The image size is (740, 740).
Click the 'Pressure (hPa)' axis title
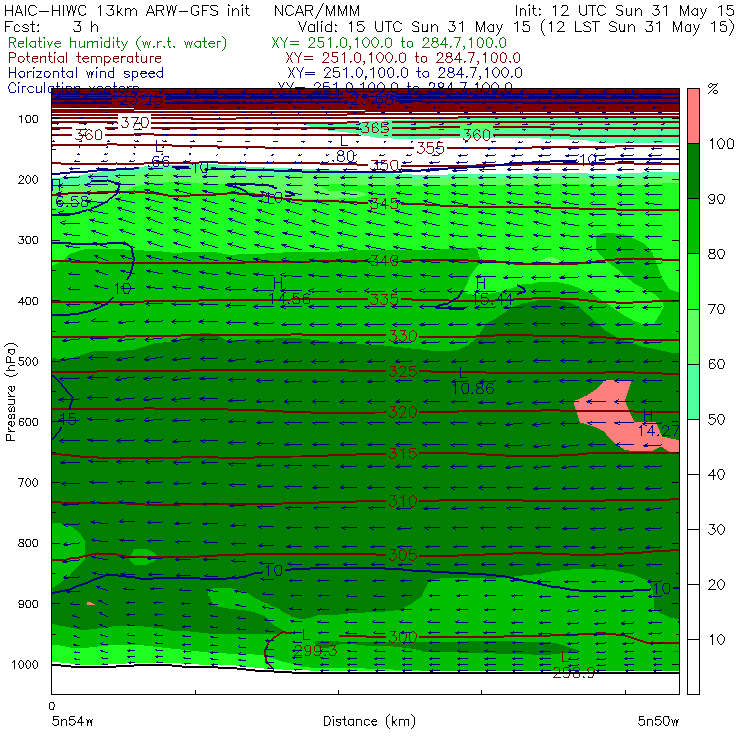point(10,392)
